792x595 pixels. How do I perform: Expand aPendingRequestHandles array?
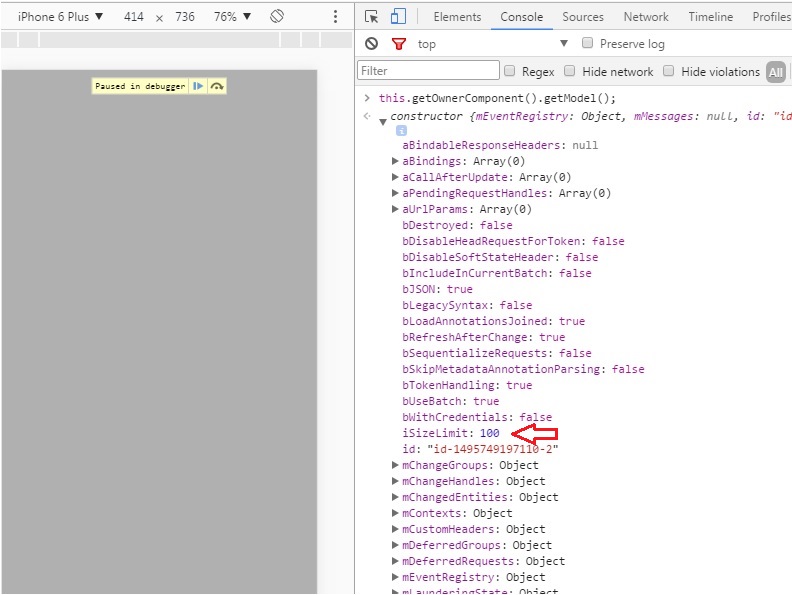395,193
